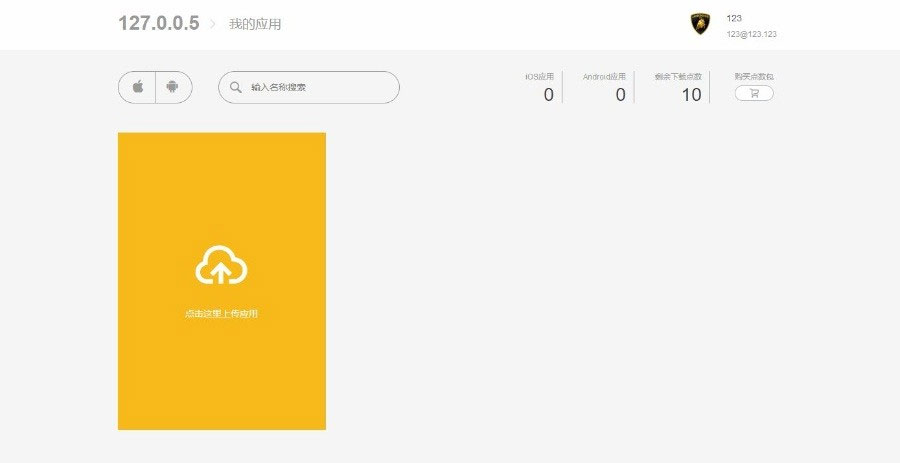Open the Lamborghini profile avatar
900x463 pixels.
[700, 24]
